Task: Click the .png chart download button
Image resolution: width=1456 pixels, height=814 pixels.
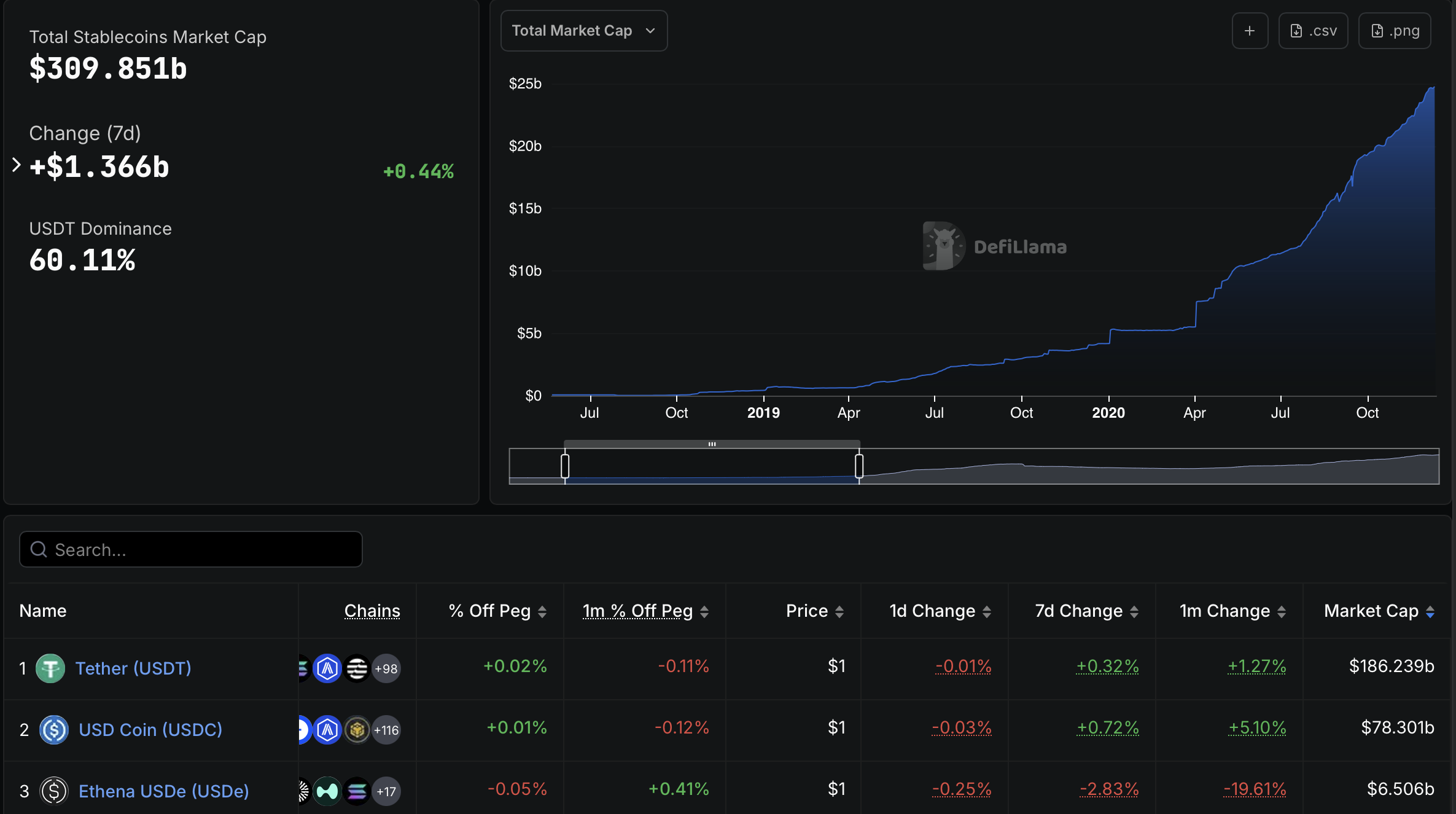Action: [1395, 30]
